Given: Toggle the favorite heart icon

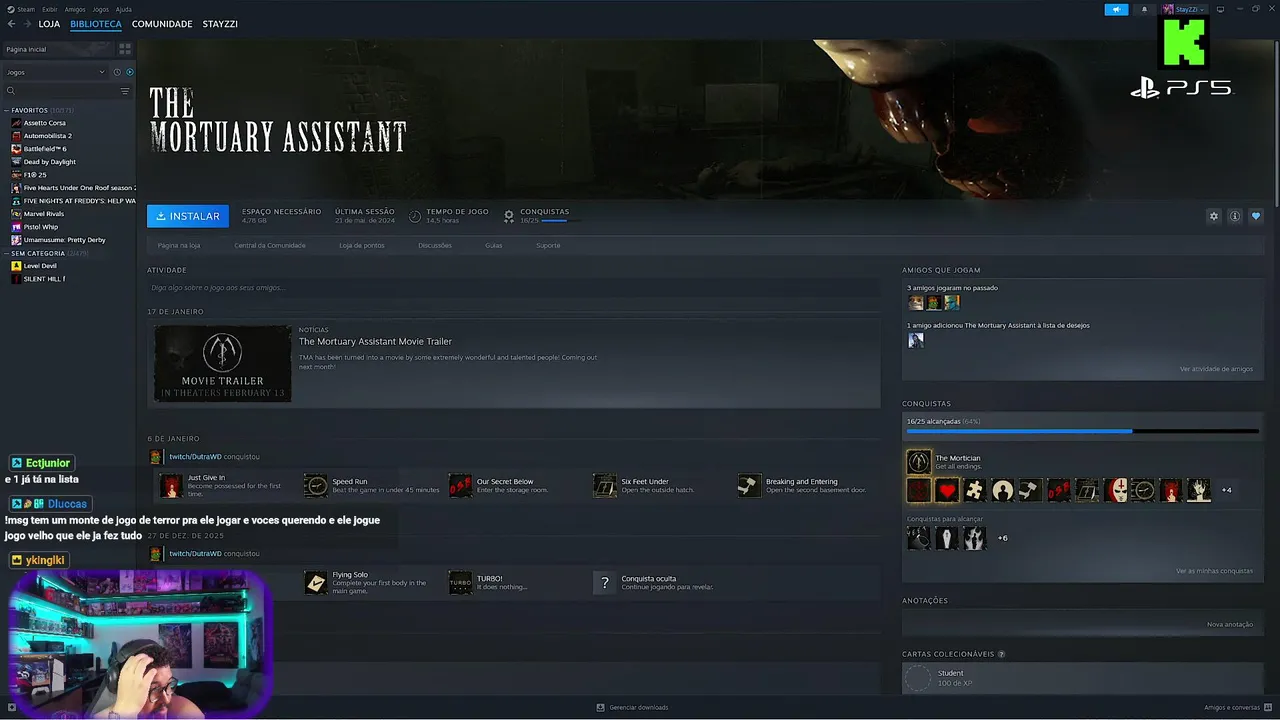Looking at the screenshot, I should coord(1256,216).
